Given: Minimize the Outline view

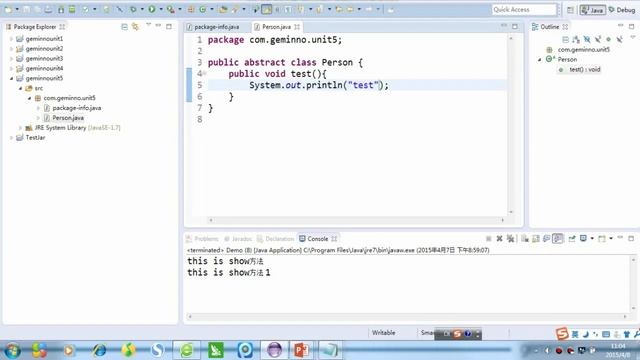Looking at the screenshot, I should [x=620, y=26].
